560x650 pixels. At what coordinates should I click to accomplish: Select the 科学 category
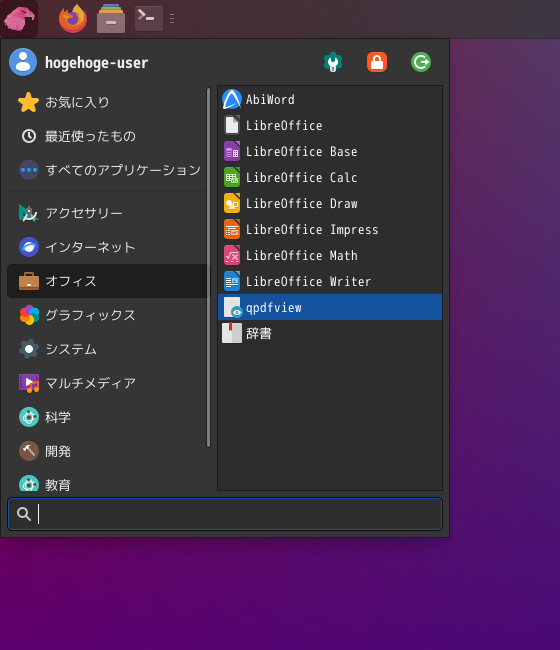pos(107,417)
